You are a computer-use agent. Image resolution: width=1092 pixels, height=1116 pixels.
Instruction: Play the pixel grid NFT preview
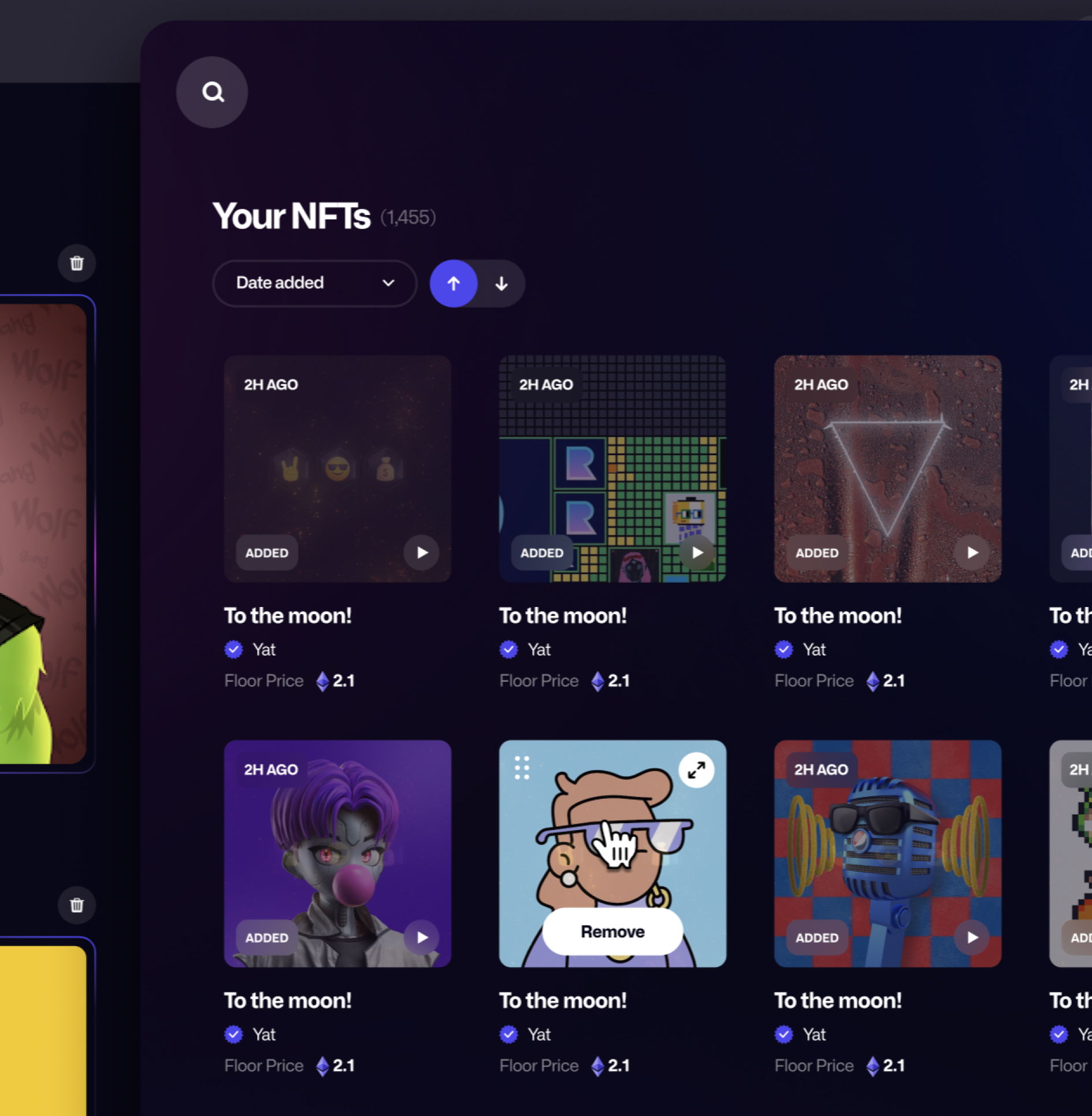[x=697, y=553]
